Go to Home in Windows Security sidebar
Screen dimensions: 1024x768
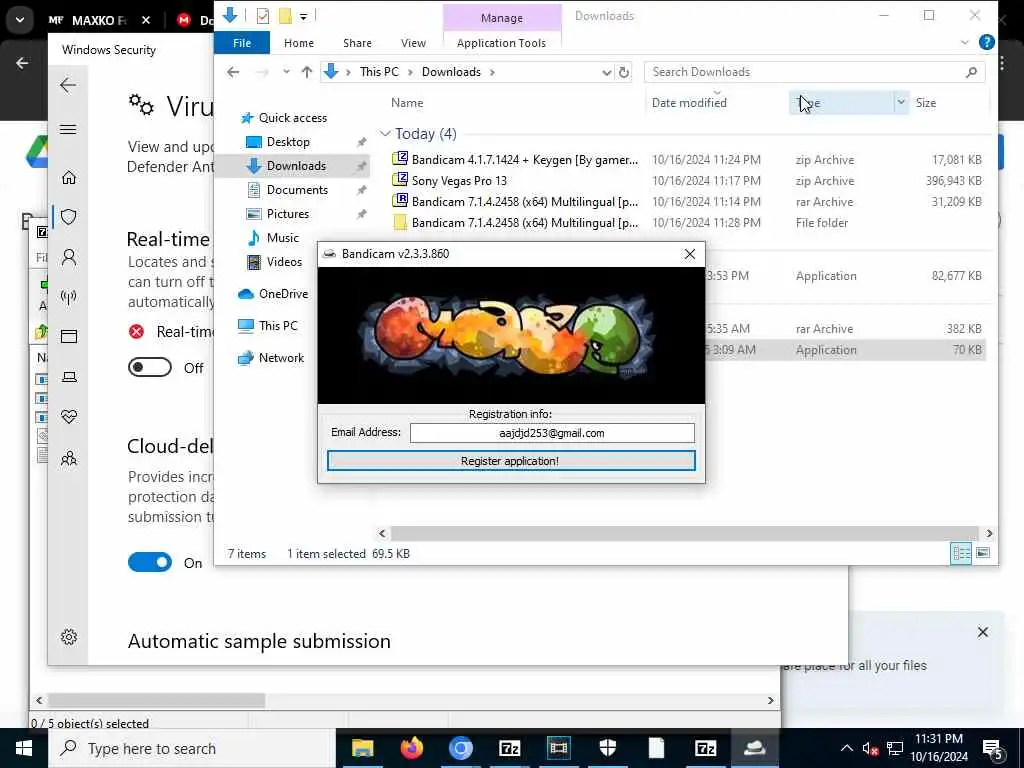[x=69, y=177]
